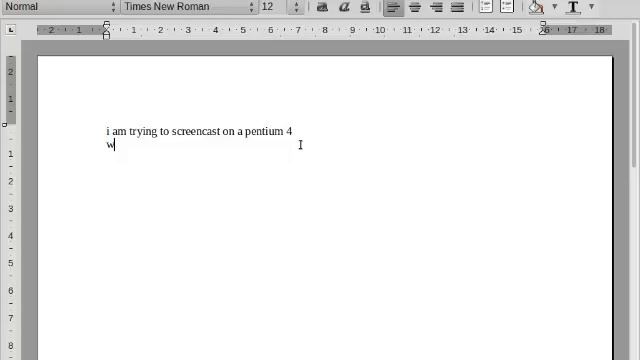This screenshot has width=640, height=360.
Task: Toggle underline formatting
Action: coord(365,7)
